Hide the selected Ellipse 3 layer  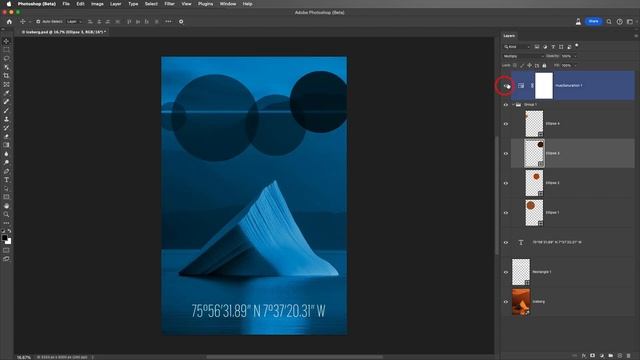506,153
